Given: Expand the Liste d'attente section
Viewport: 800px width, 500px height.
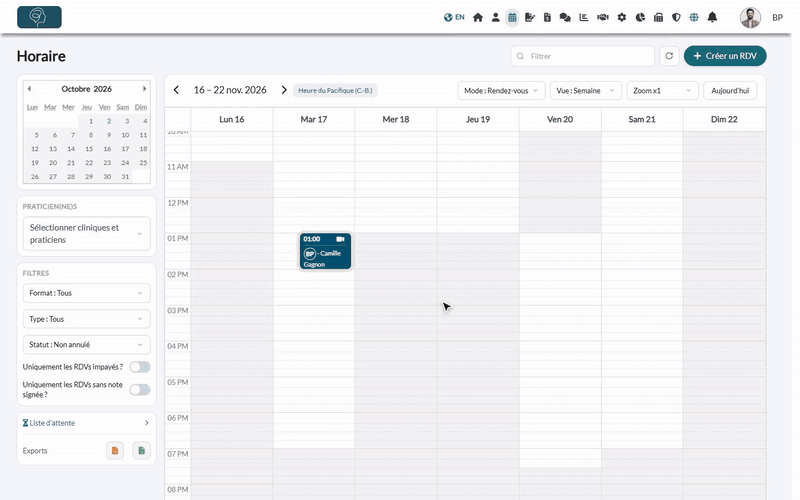Looking at the screenshot, I should tap(86, 423).
